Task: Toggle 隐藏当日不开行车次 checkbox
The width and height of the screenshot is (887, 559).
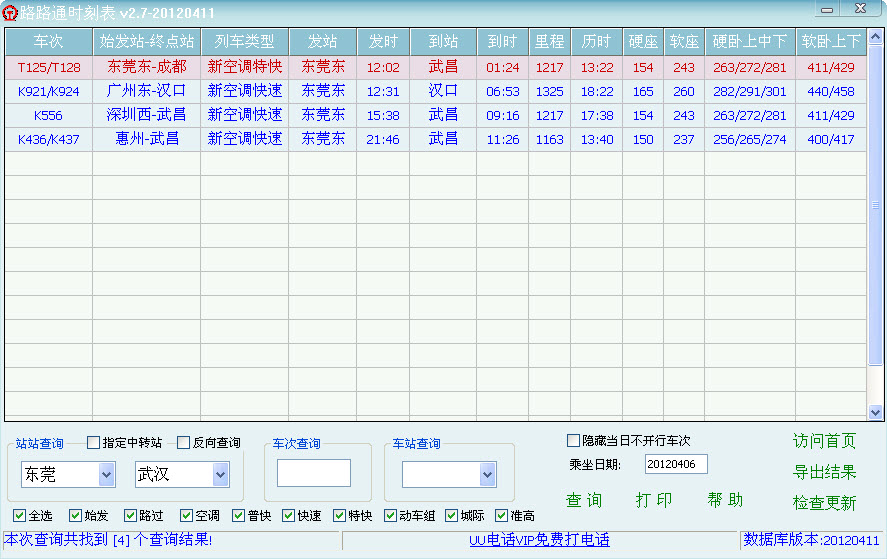Action: click(x=573, y=440)
